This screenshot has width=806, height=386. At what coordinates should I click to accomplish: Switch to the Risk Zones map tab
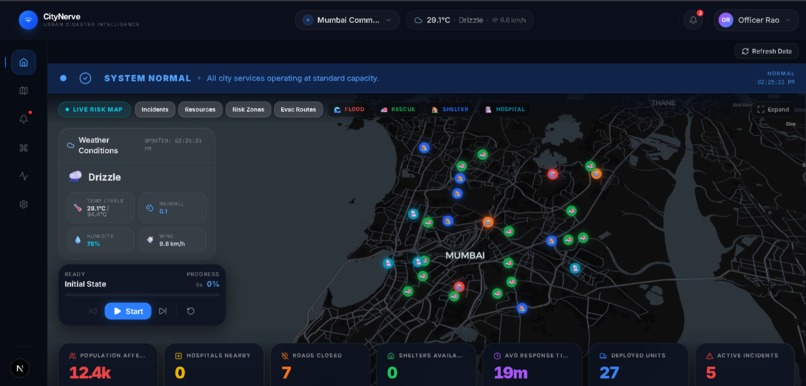[248, 109]
